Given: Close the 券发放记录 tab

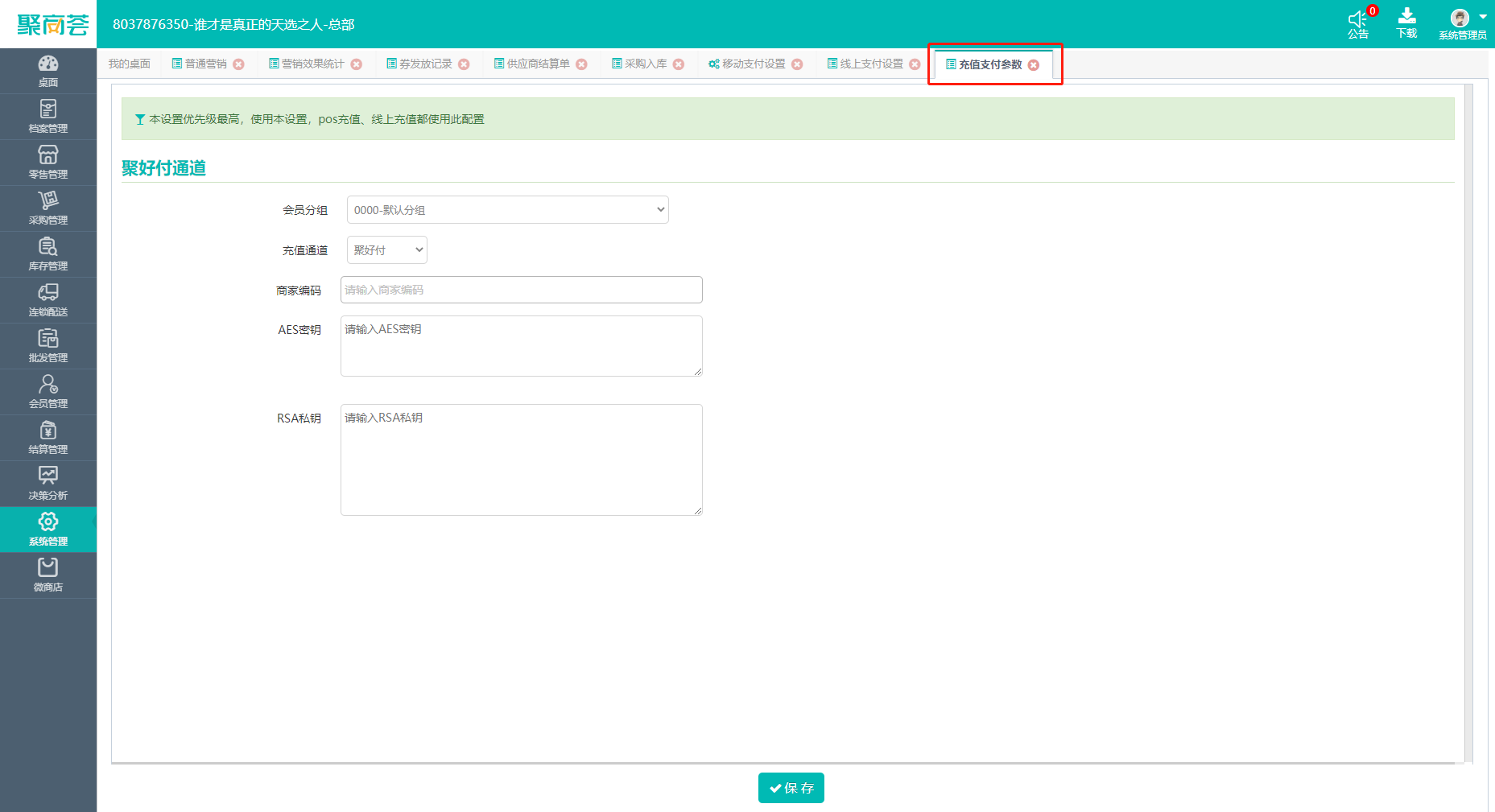Looking at the screenshot, I should coord(464,64).
